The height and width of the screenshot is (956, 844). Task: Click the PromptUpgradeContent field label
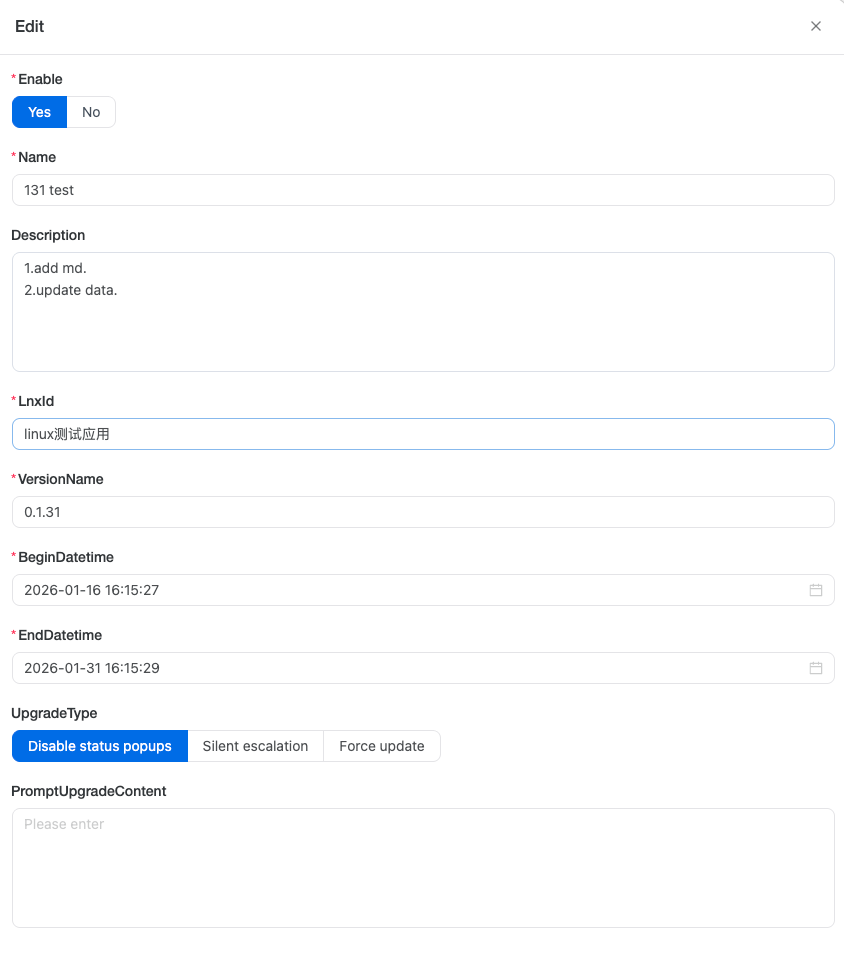click(89, 791)
